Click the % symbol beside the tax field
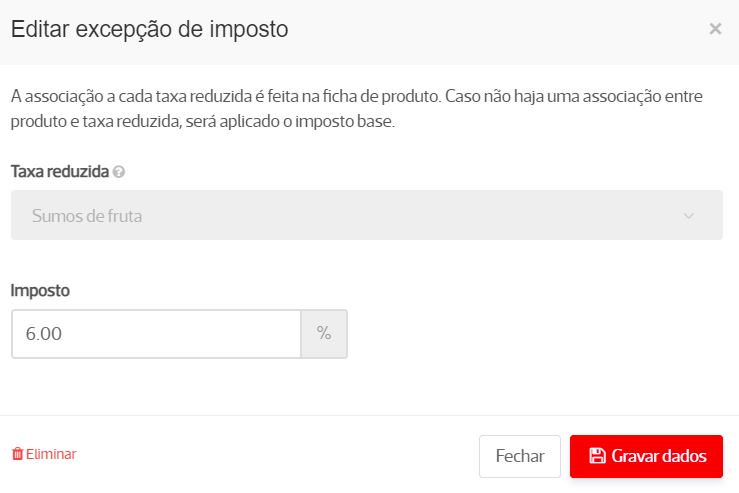This screenshot has width=739, height=493. 324,334
